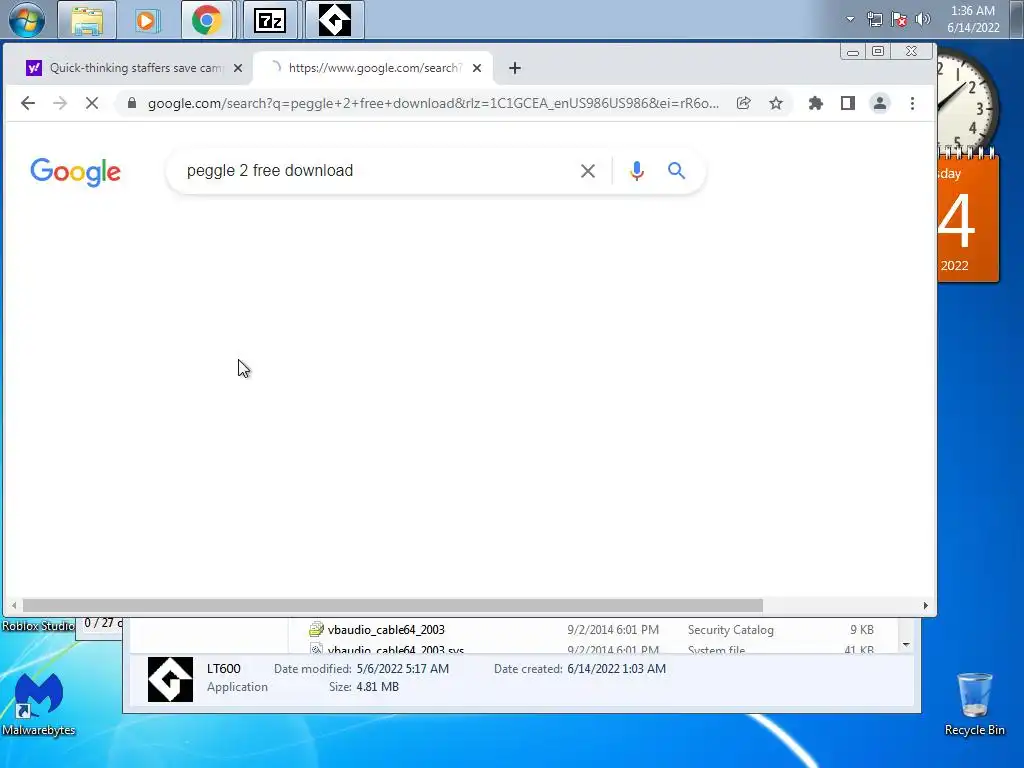1024x768 pixels.
Task: Click the 9/2/2014 6:01 PM date cell
Action: point(613,630)
